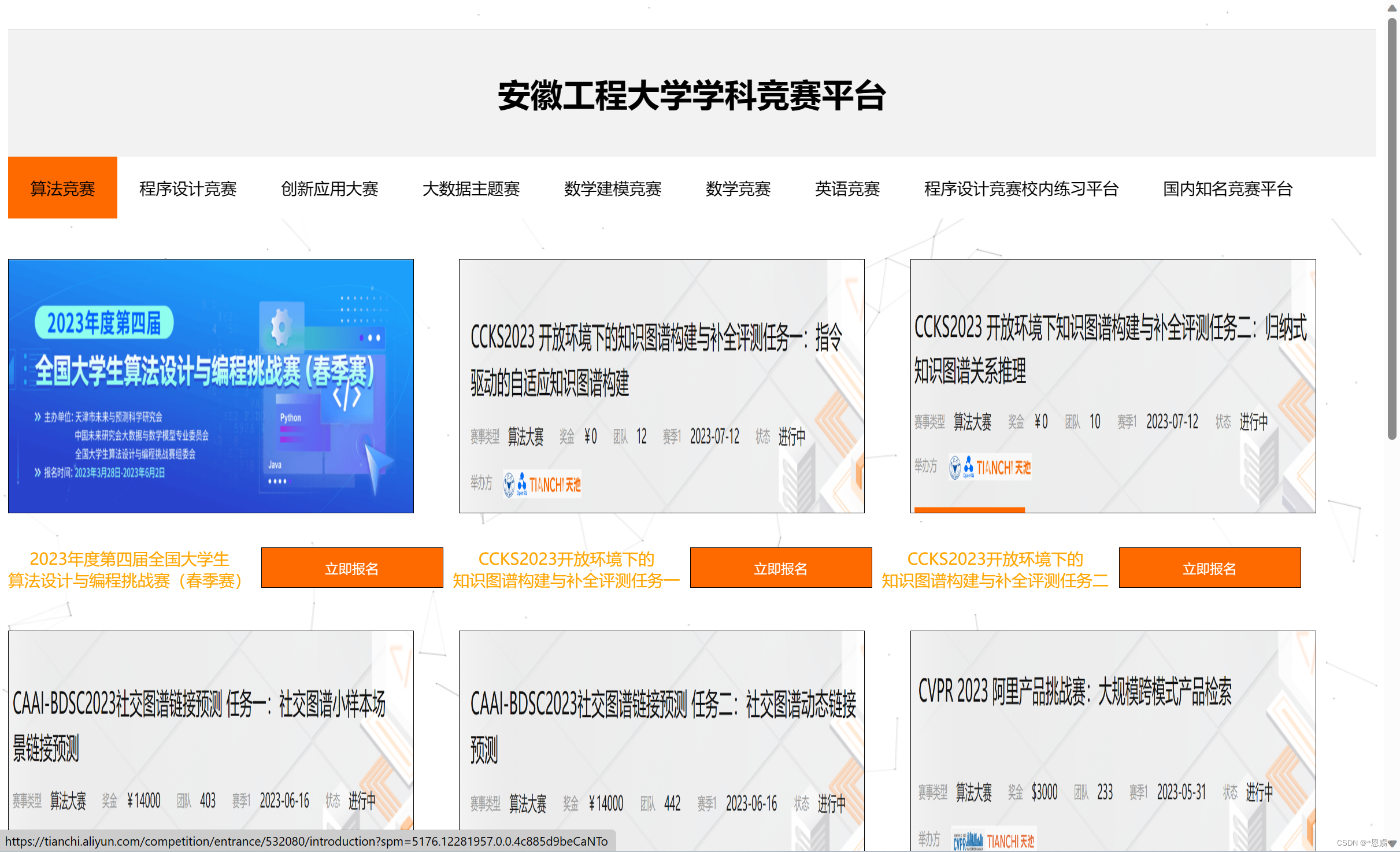
Task: Switch to the 程序设计竞赛 tab
Action: [x=188, y=188]
